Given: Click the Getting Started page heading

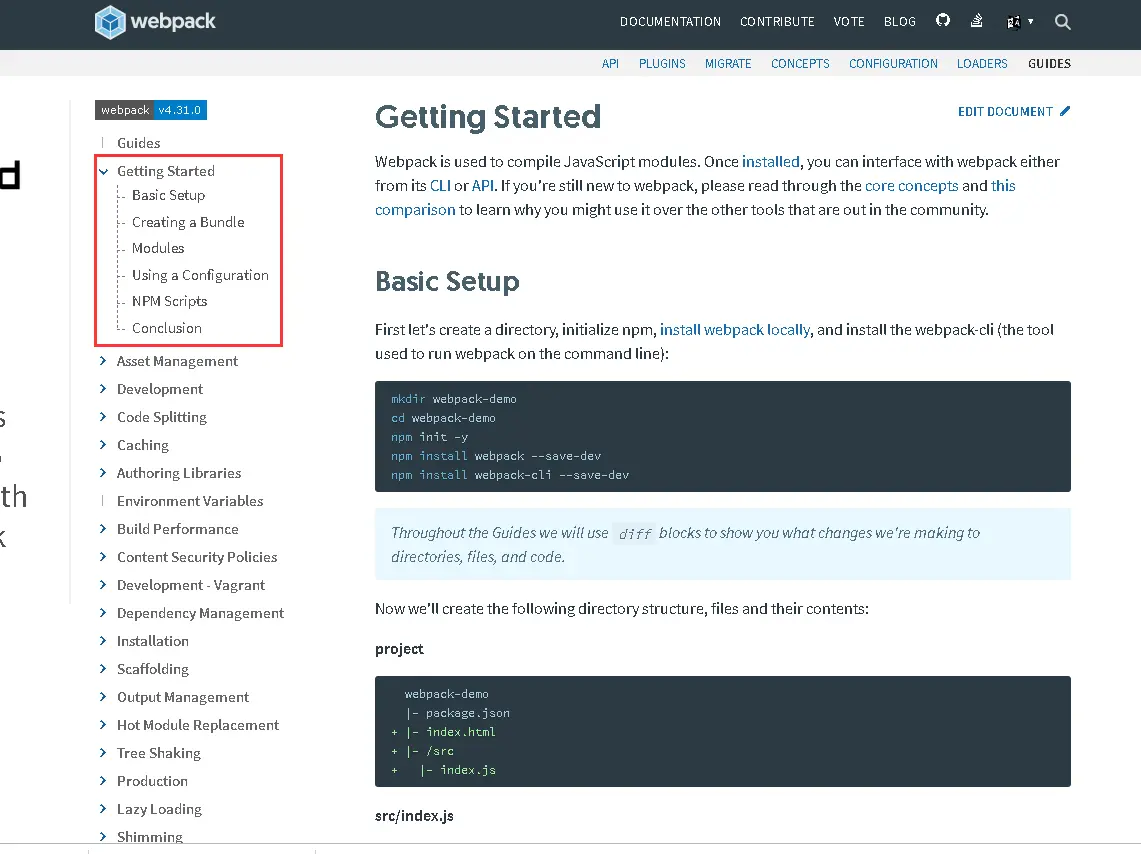Looking at the screenshot, I should [x=488, y=116].
